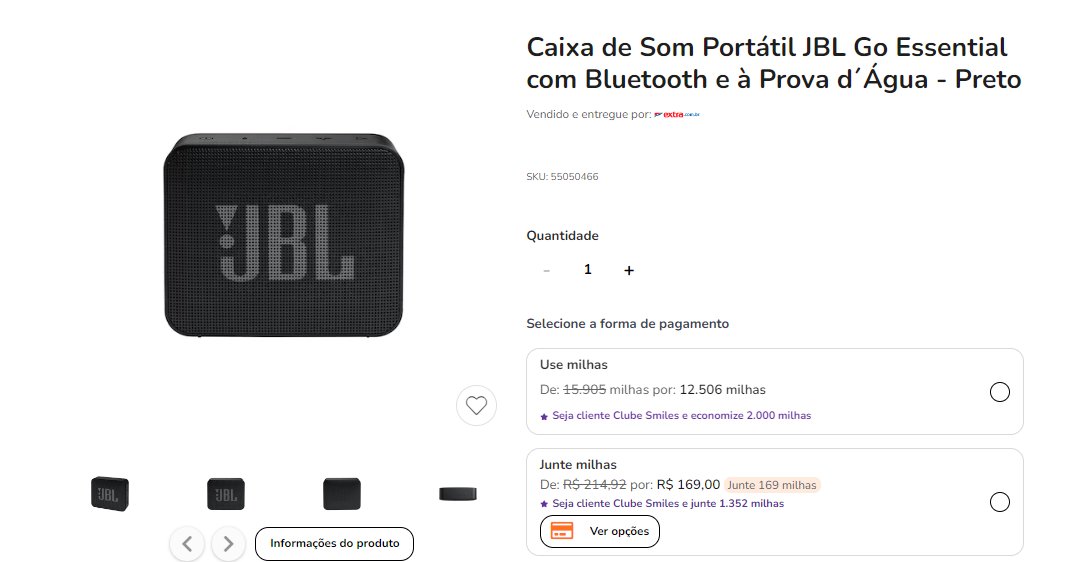Select the second front-view JBL thumbnail
Image resolution: width=1065 pixels, height=562 pixels.
tap(226, 494)
